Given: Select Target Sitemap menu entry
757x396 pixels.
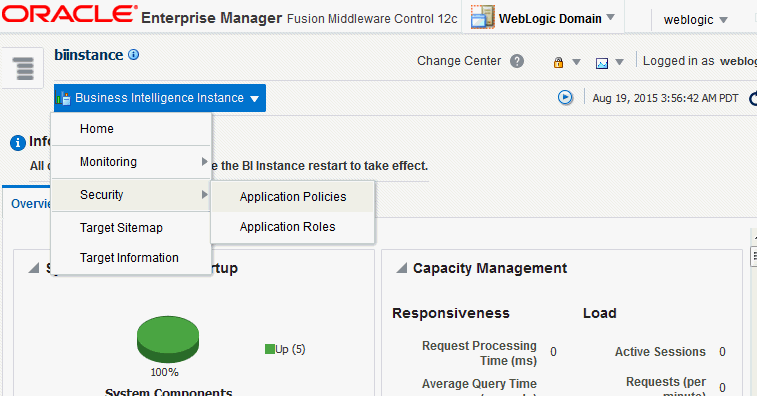Looking at the screenshot, I should tap(131, 227).
